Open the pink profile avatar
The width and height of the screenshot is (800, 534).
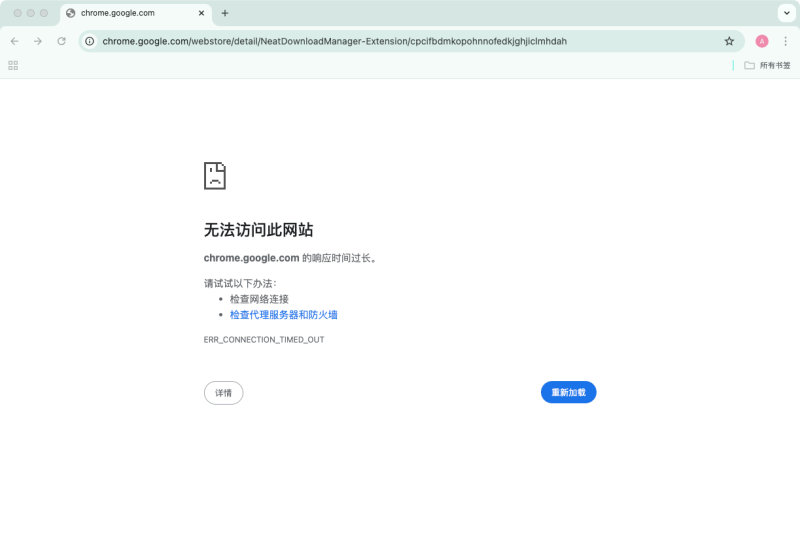[x=762, y=41]
